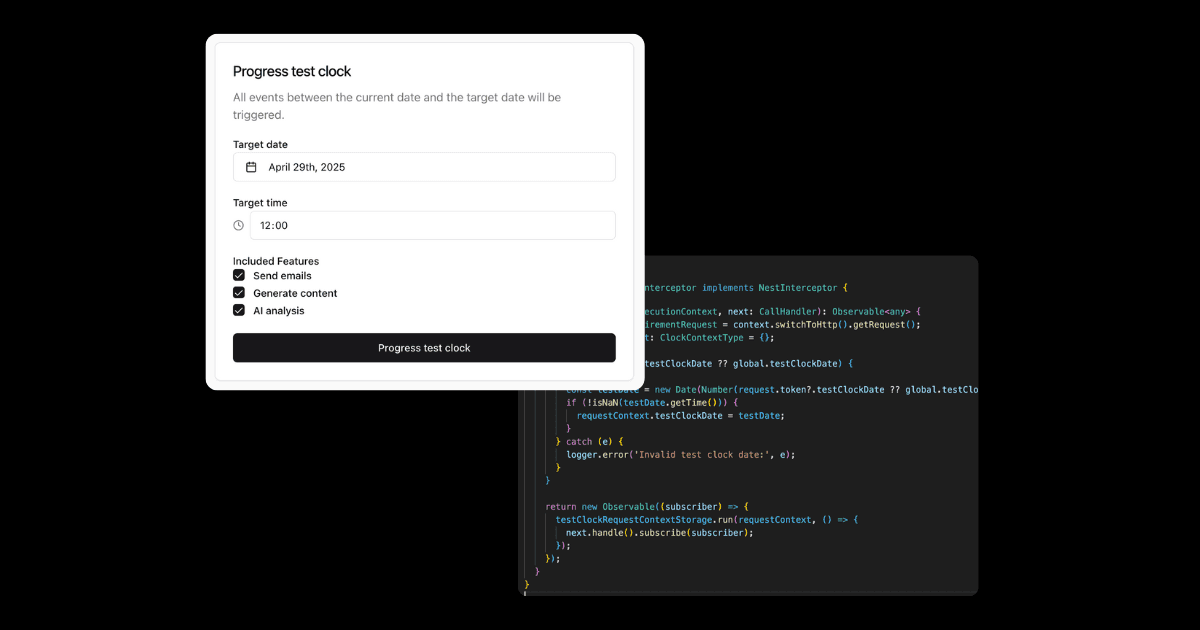Click the calendar icon in Target date field
Viewport: 1200px width, 630px height.
[251, 167]
